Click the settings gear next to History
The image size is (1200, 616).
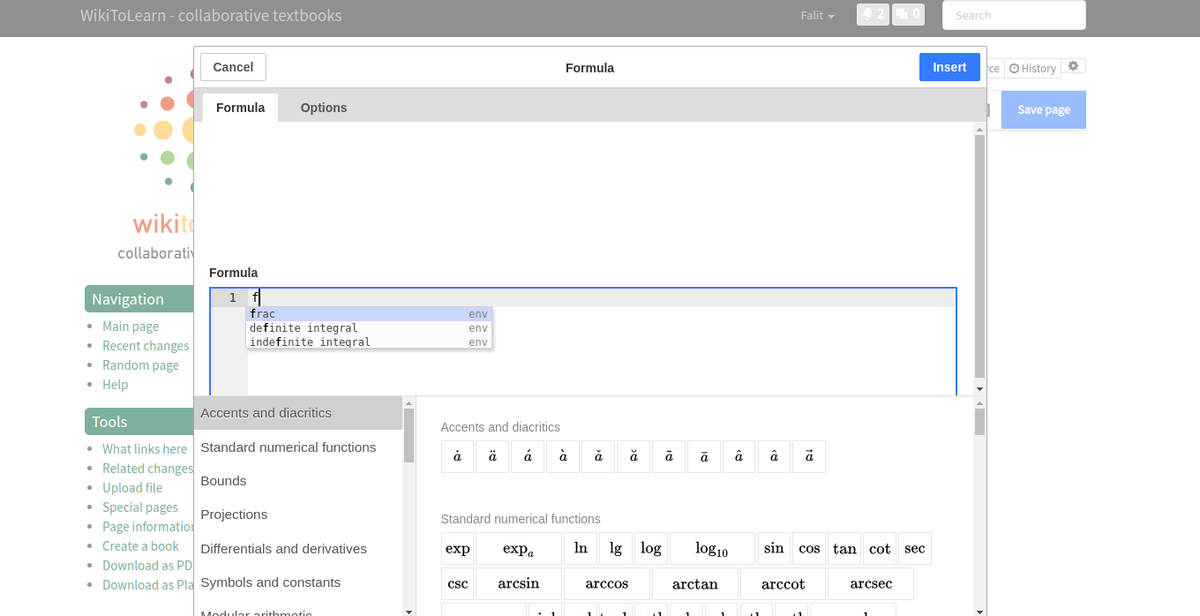1073,66
